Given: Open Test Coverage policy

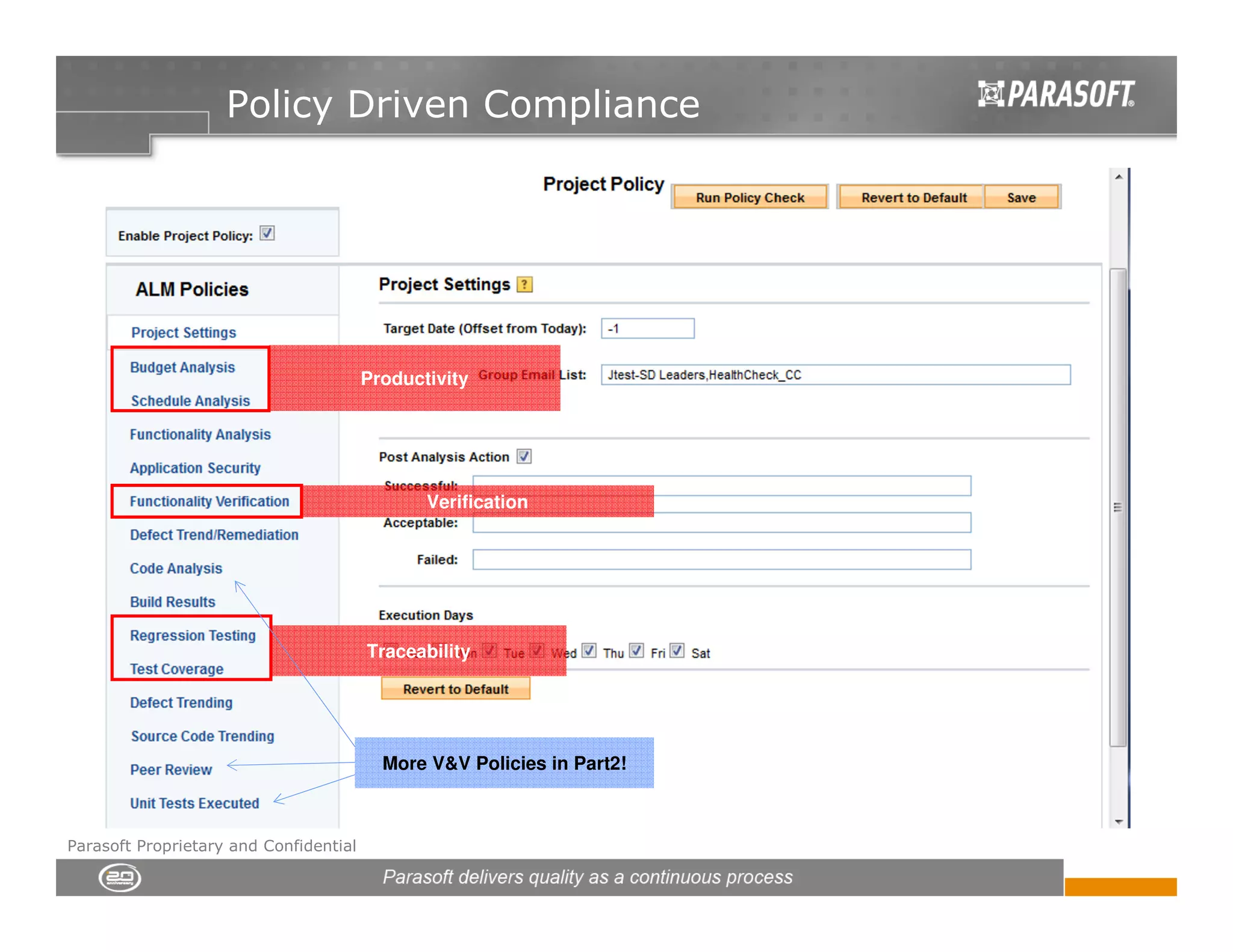Looking at the screenshot, I should tap(176, 669).
